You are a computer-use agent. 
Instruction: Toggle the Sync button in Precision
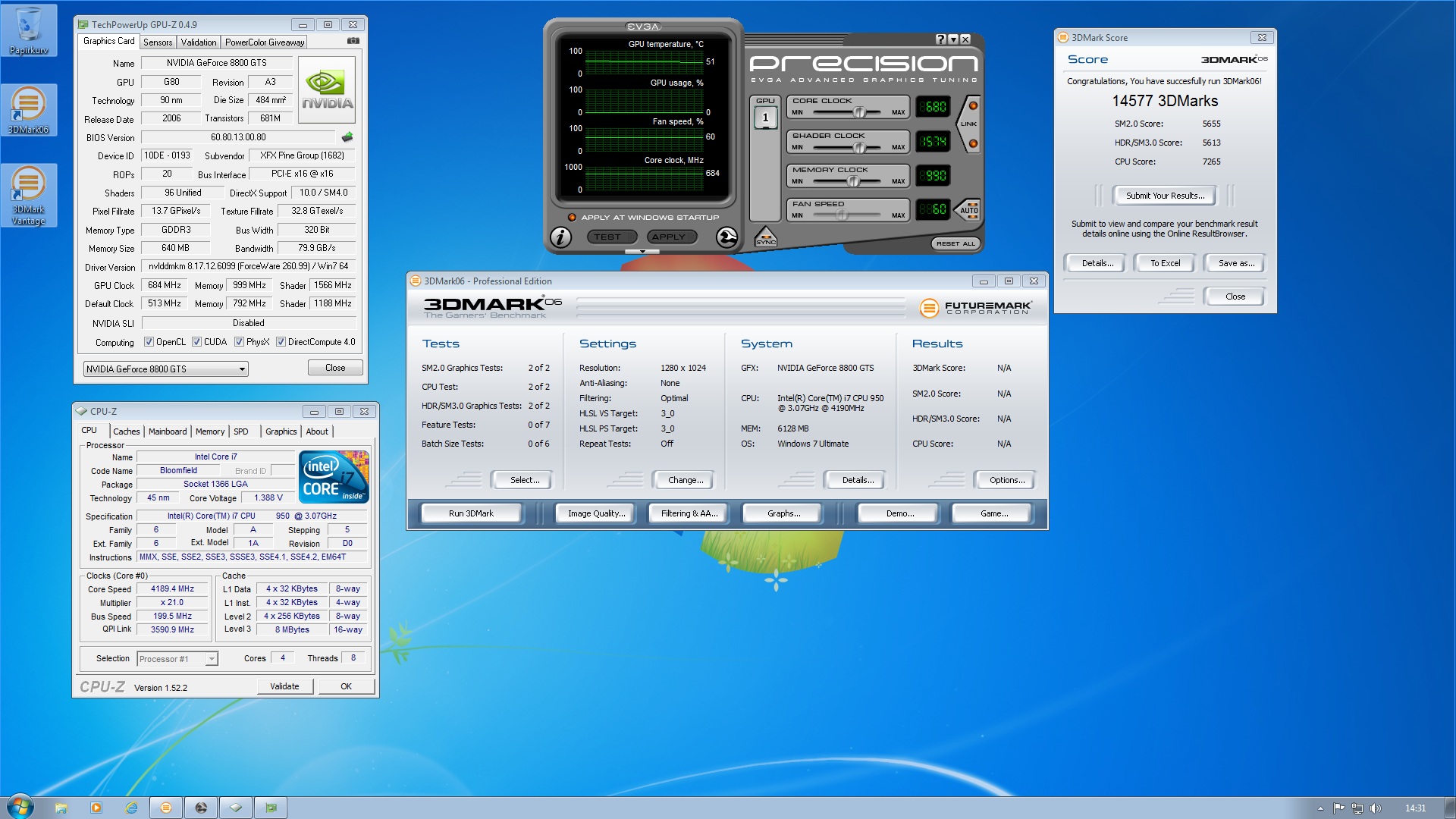(x=766, y=238)
